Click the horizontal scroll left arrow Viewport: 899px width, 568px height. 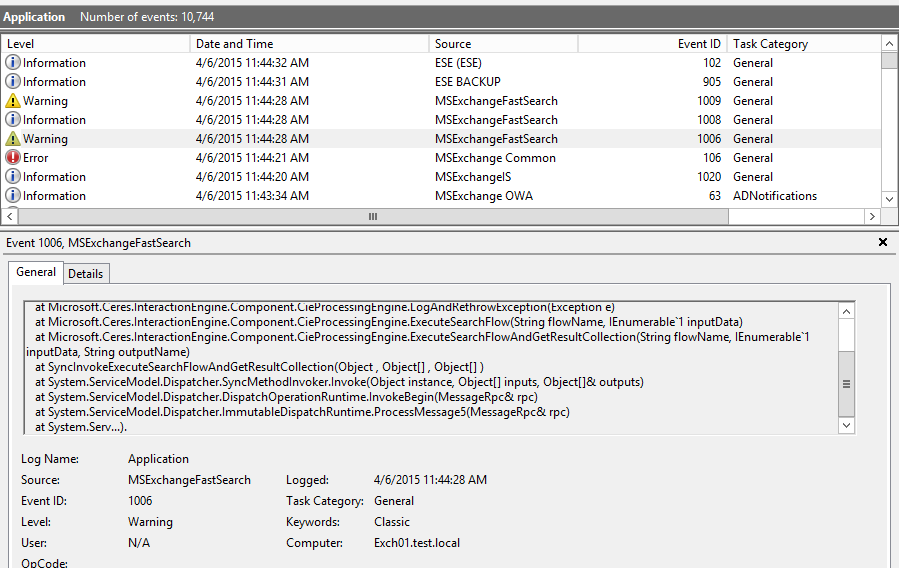point(10,216)
